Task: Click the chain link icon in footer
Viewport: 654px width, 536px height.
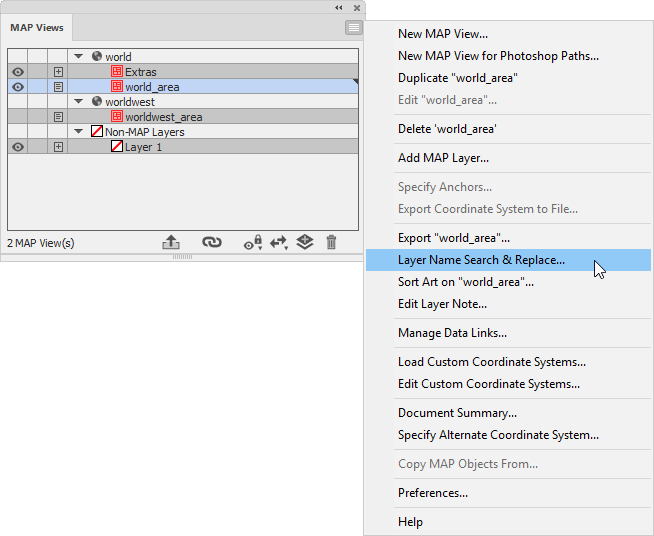Action: click(211, 242)
